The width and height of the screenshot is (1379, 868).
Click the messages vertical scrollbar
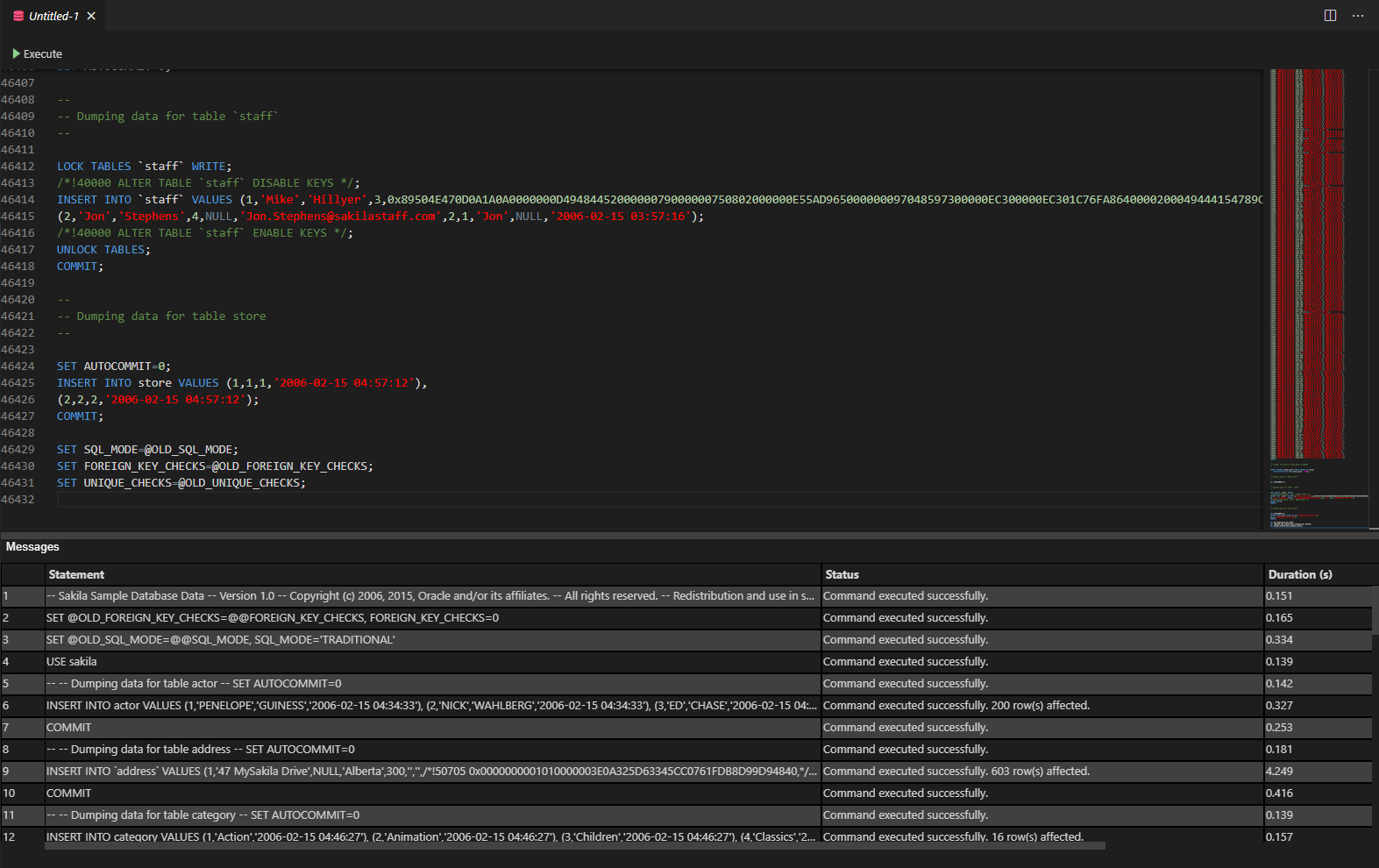(x=1375, y=609)
